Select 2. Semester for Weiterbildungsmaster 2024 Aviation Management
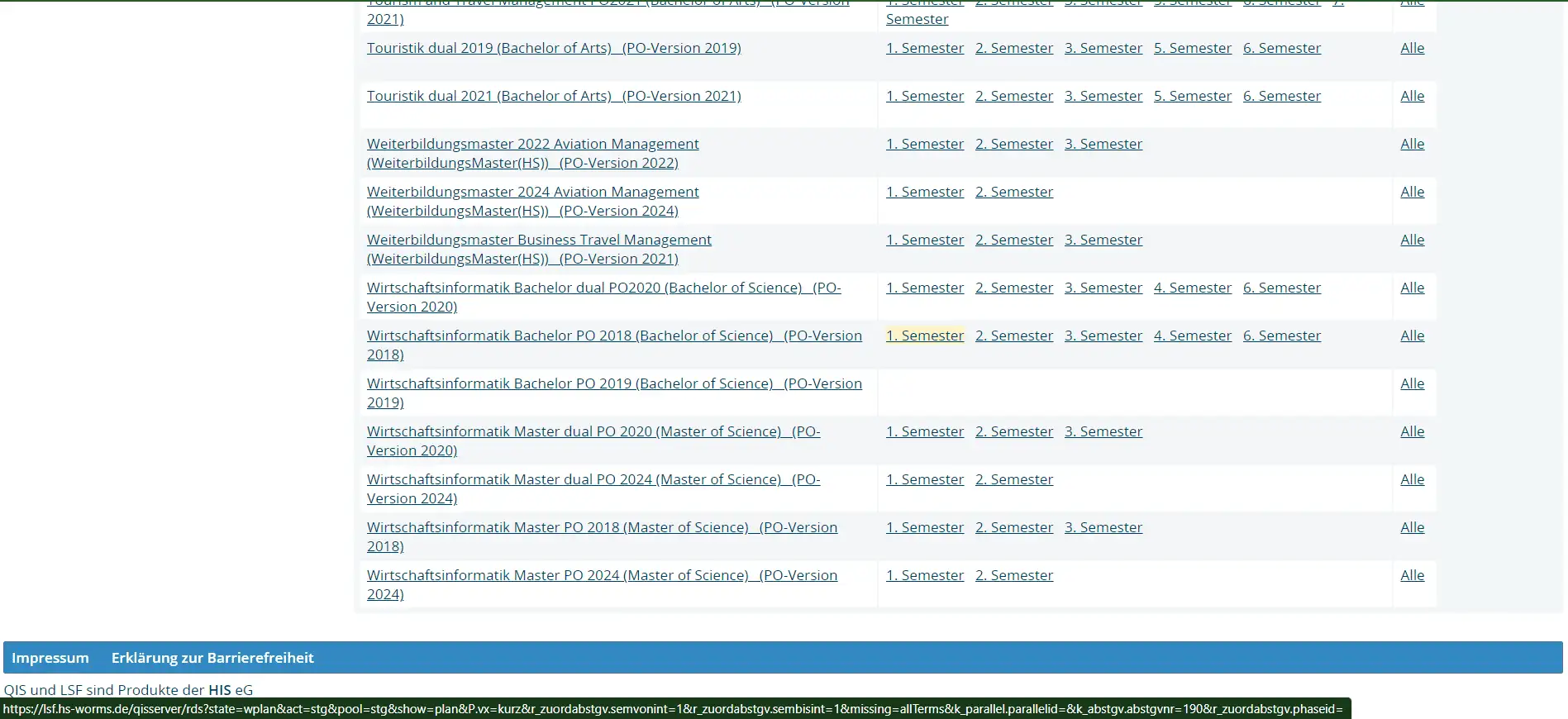Screen dimensions: 1568x719 click(x=1013, y=192)
